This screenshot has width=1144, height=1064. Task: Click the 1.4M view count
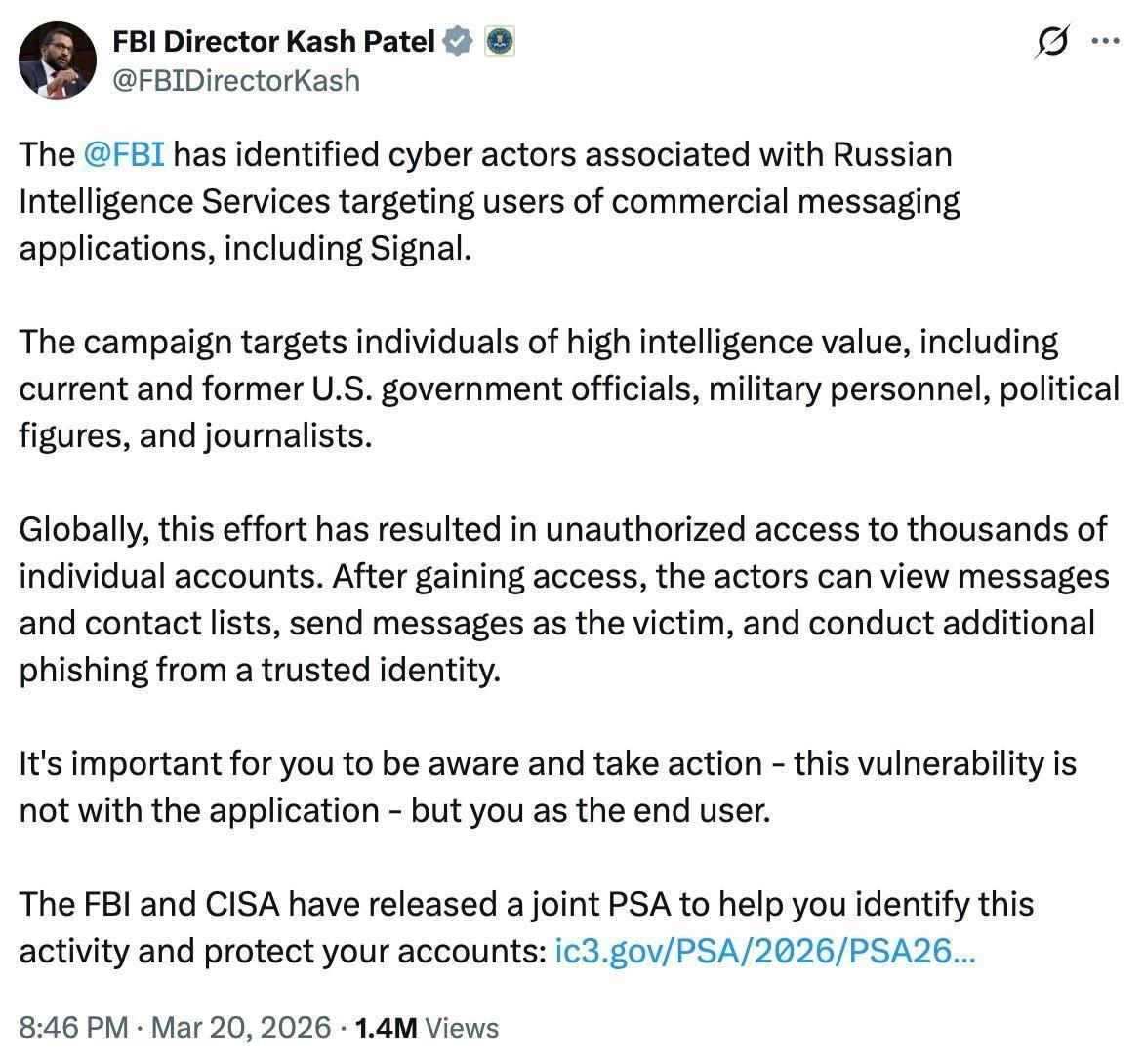click(x=387, y=1027)
